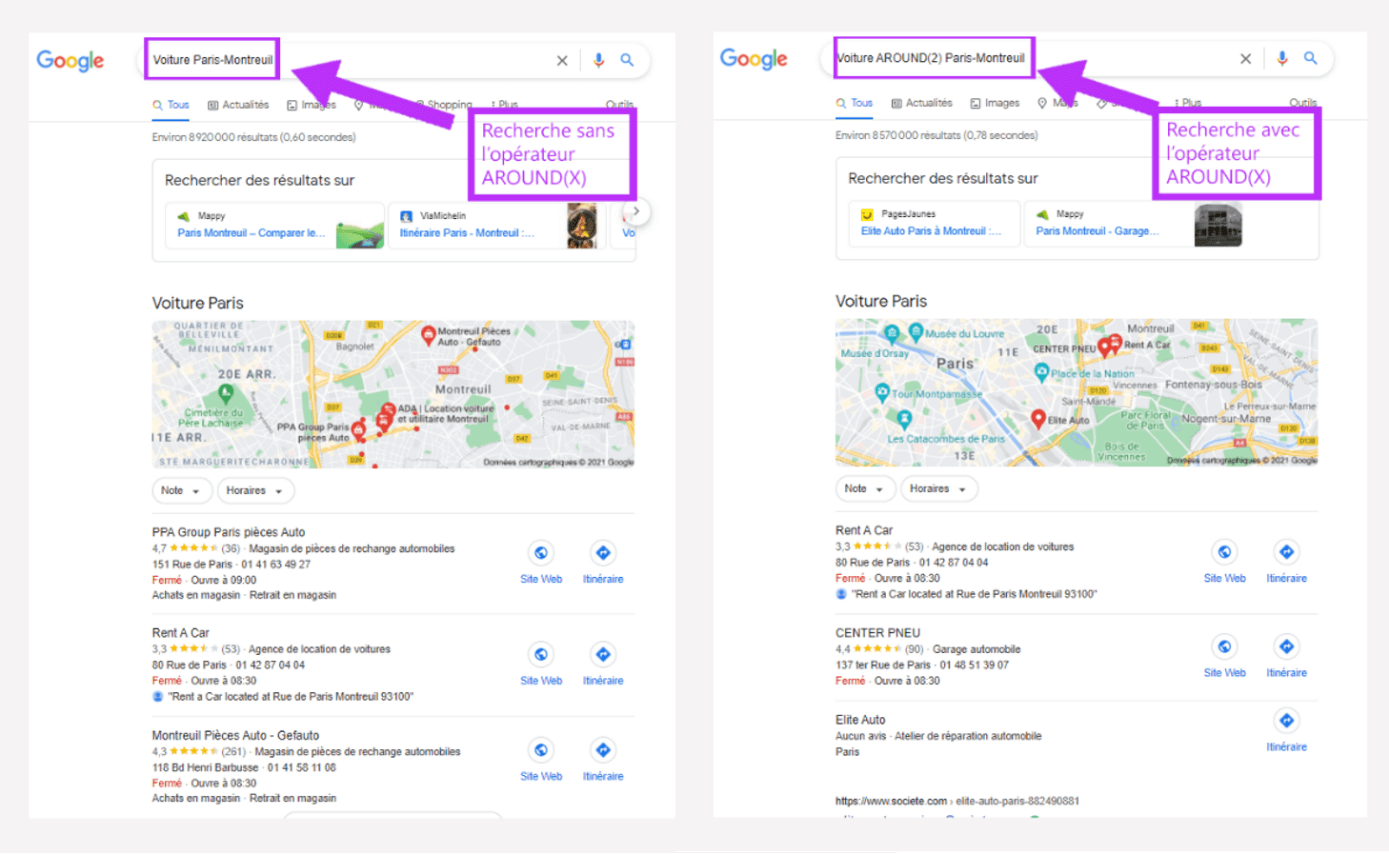Clear the right search box with X

pyautogui.click(x=1245, y=59)
